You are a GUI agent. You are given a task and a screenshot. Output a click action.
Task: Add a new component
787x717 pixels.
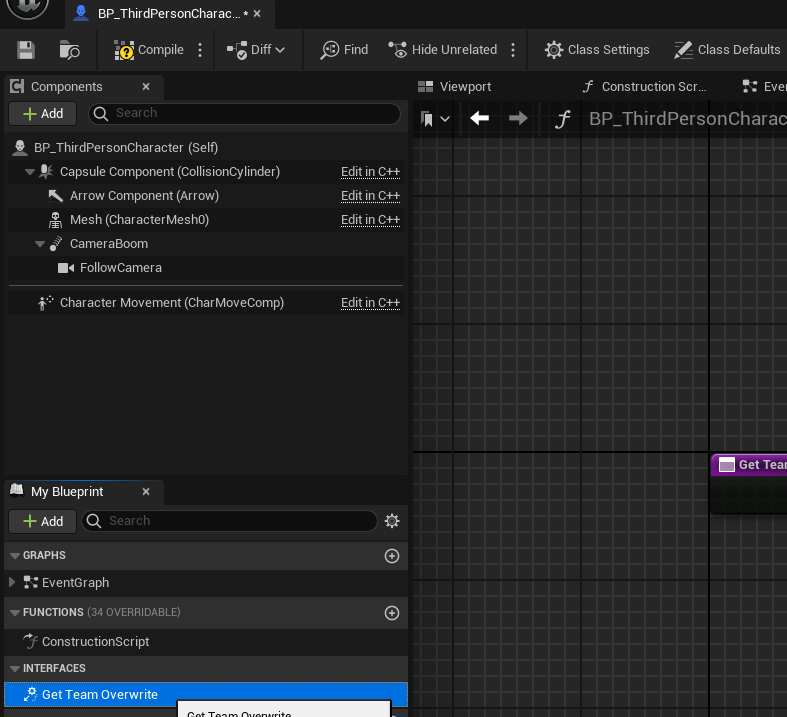click(x=42, y=114)
